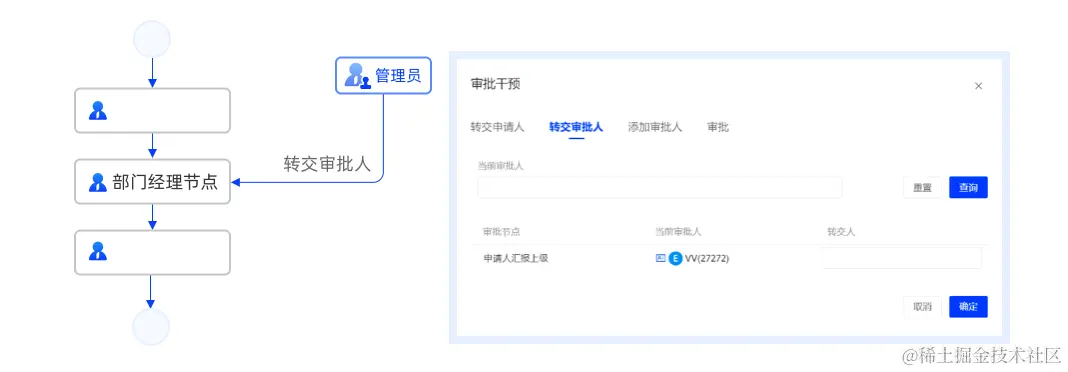
Task: Select the 转交审批人 tab
Action: 576,127
